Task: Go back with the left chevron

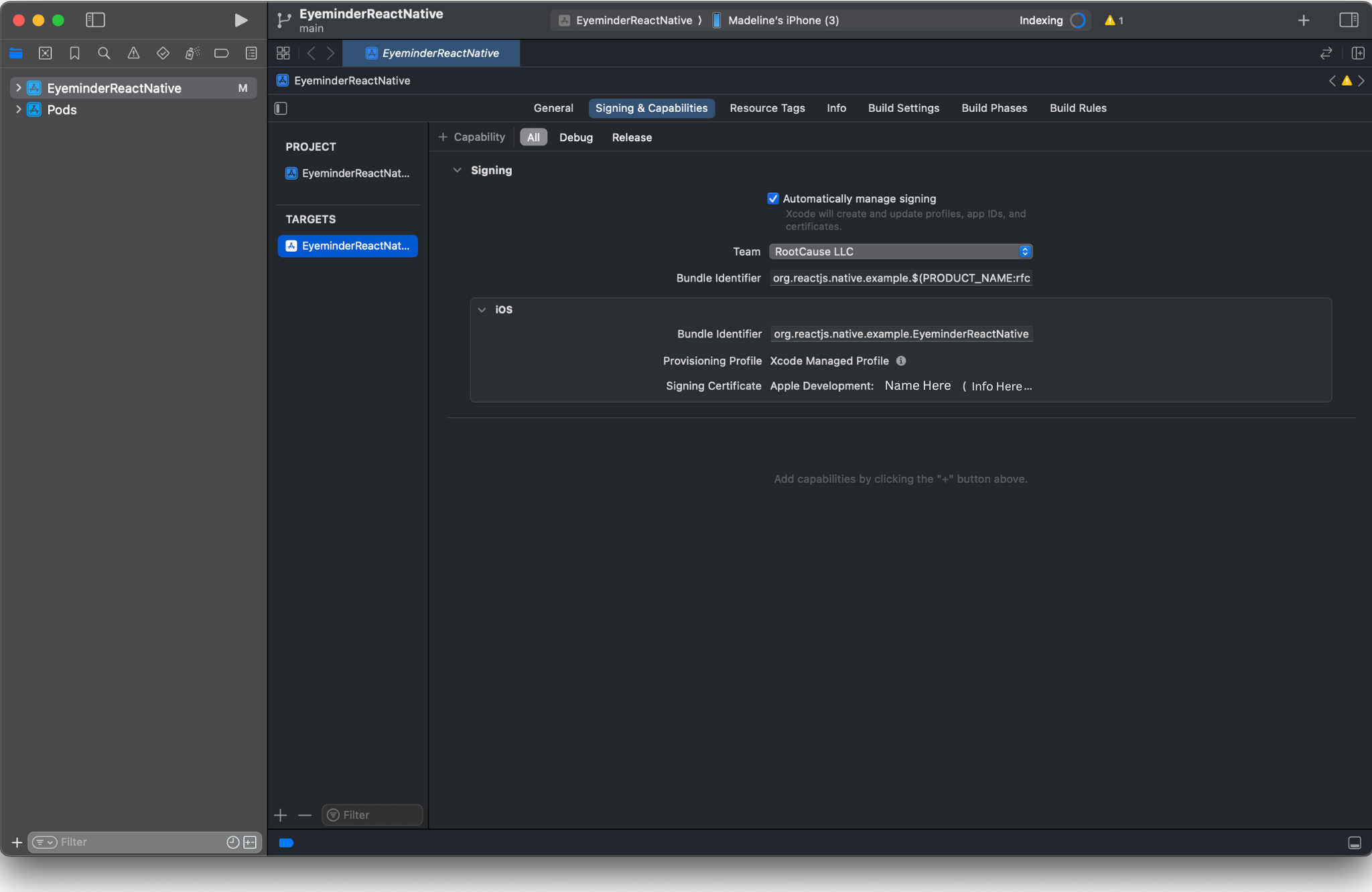Action: tap(311, 53)
